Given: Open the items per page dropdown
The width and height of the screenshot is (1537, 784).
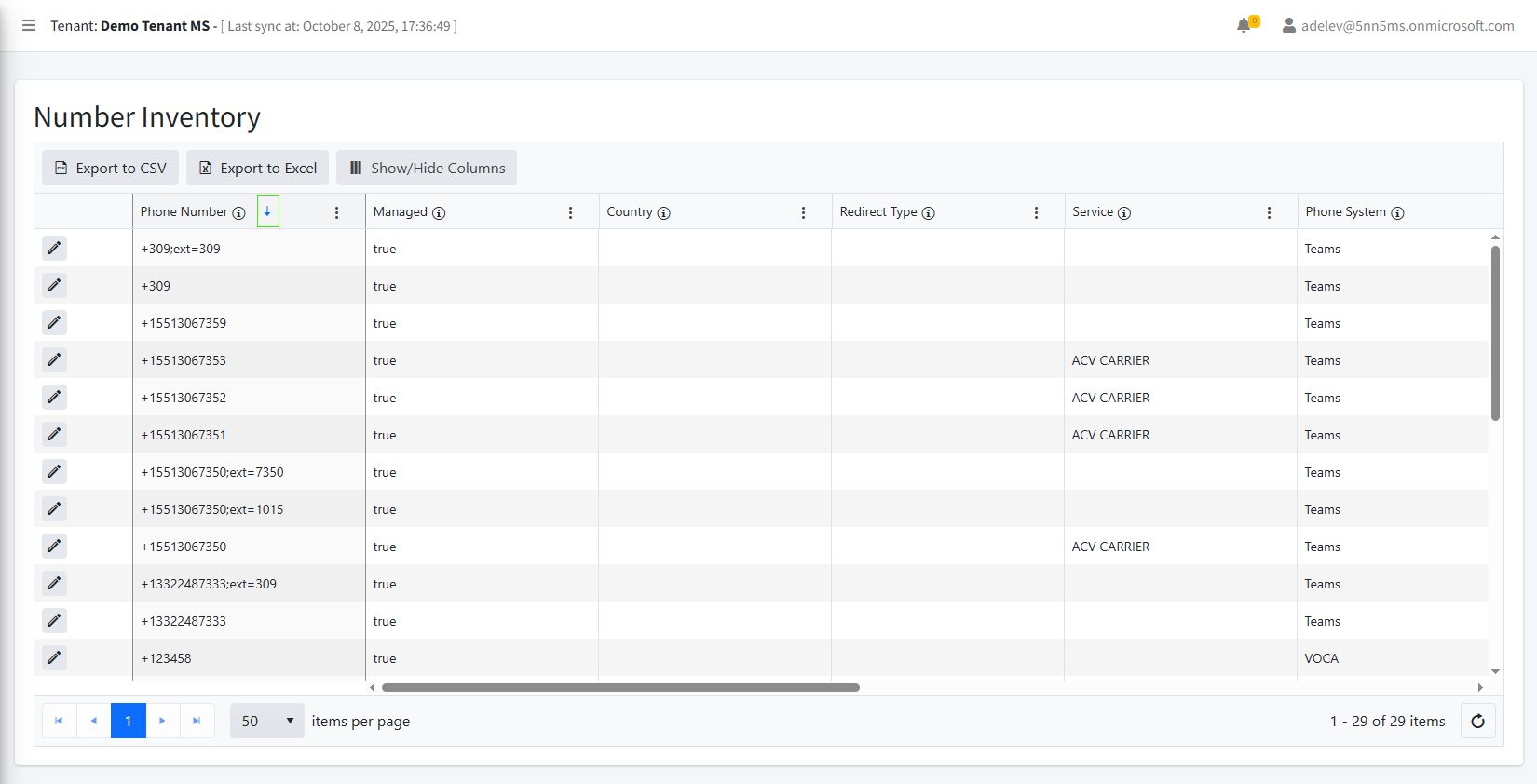Looking at the screenshot, I should tap(266, 721).
